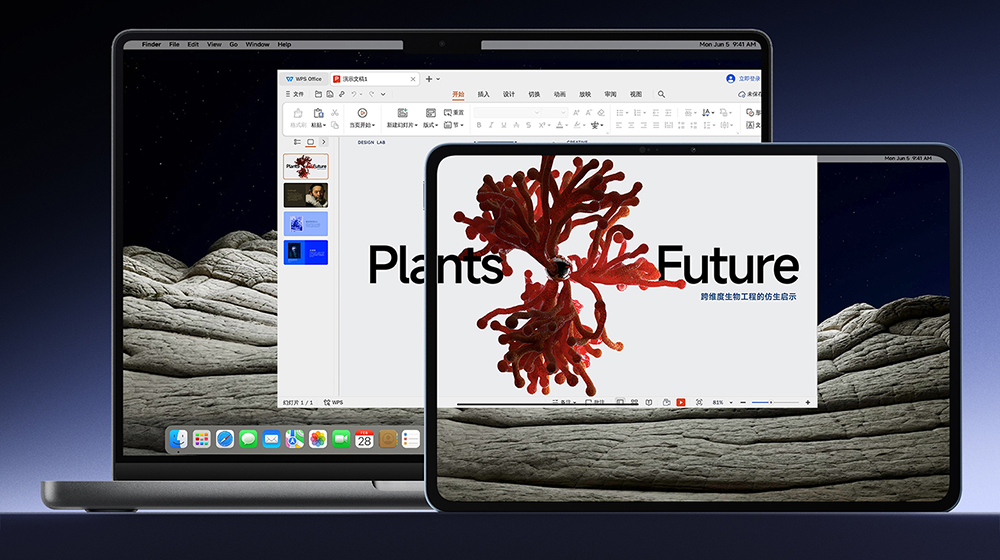
Task: Open Finder from the Dock
Action: pos(179,439)
